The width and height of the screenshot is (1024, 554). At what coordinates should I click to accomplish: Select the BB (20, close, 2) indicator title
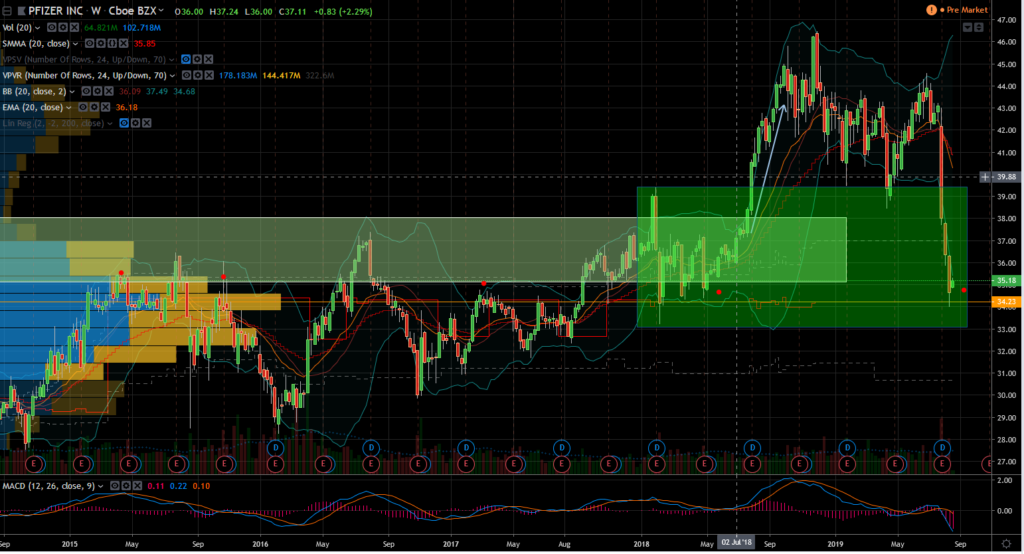34,91
